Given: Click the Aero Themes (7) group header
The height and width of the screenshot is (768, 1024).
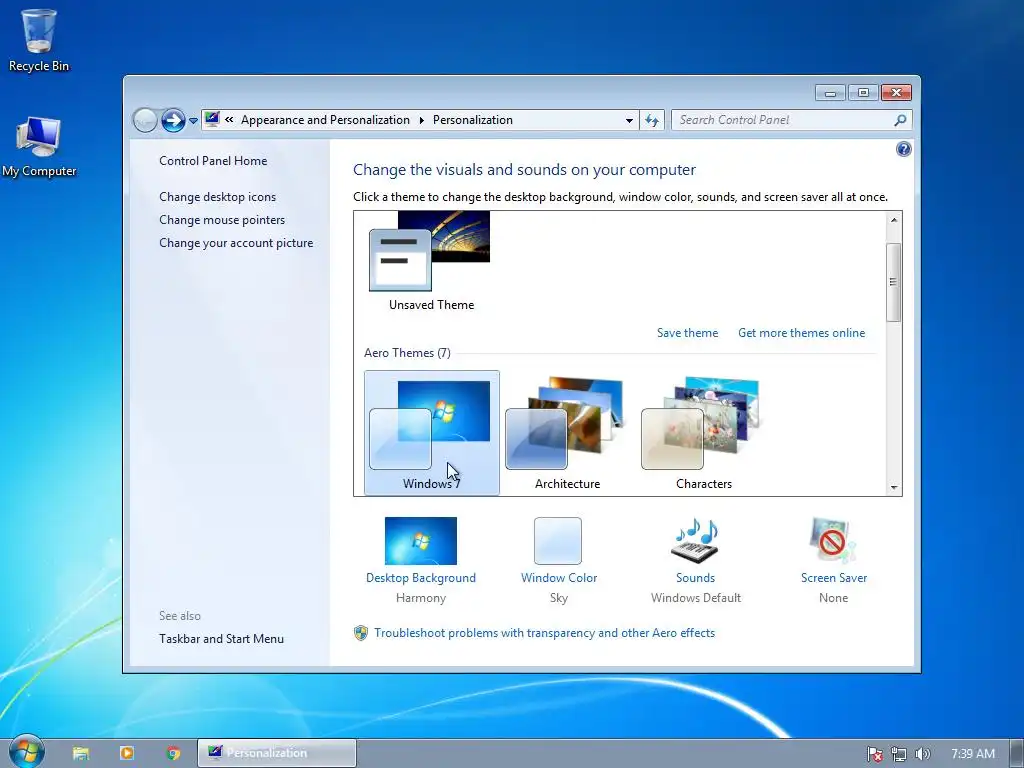Looking at the screenshot, I should click(408, 353).
